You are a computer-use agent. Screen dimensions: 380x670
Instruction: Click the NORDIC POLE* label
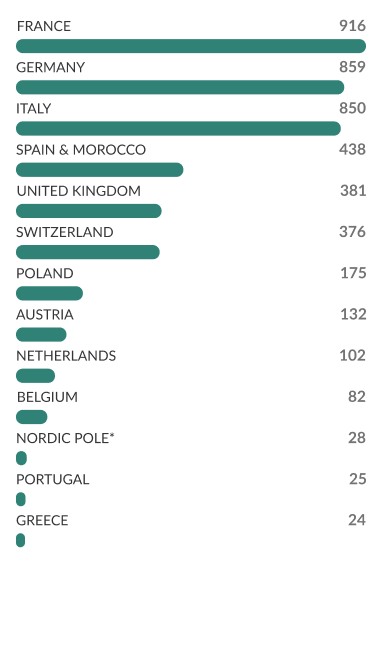pos(65,438)
